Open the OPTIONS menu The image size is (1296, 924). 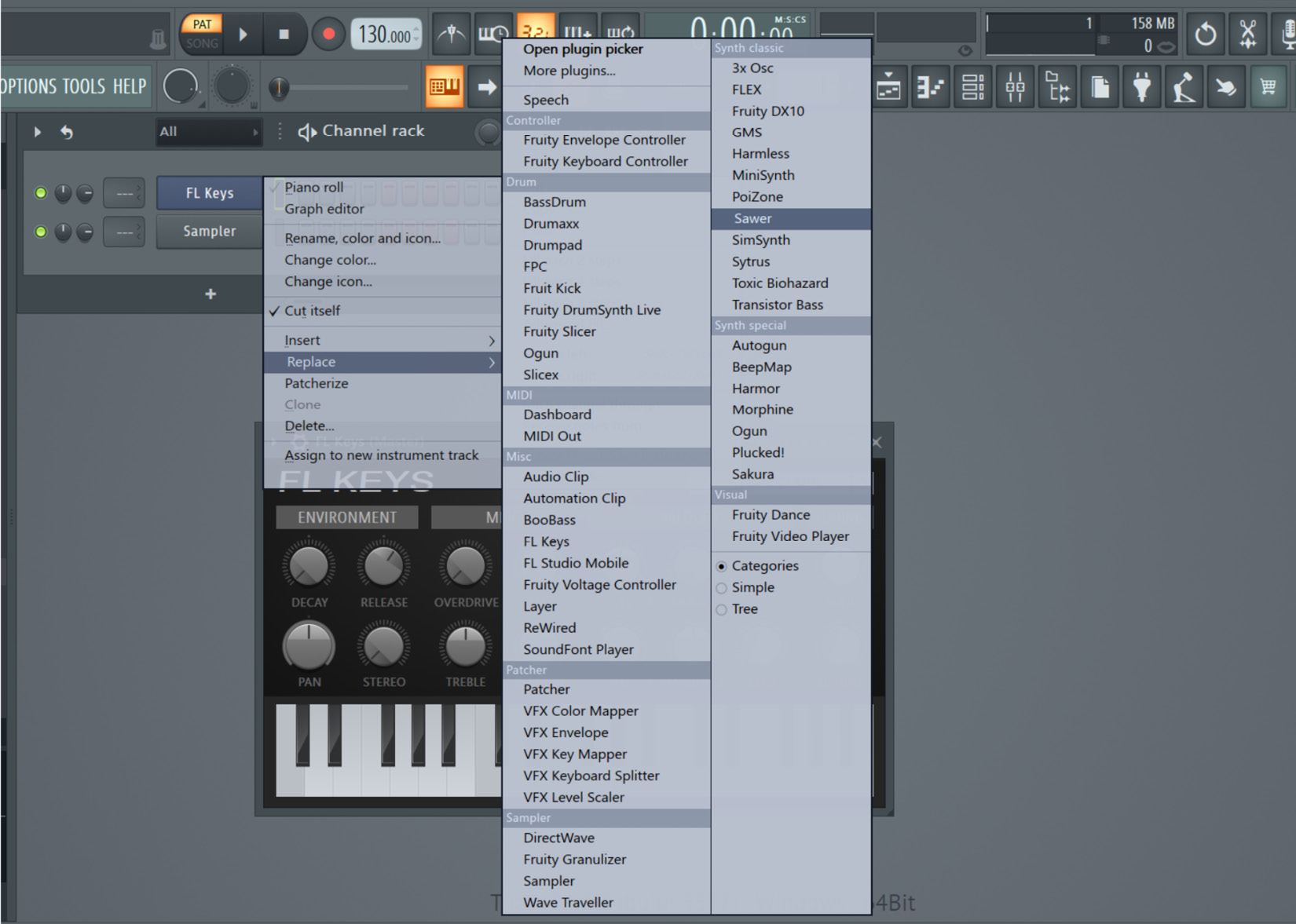[x=29, y=86]
